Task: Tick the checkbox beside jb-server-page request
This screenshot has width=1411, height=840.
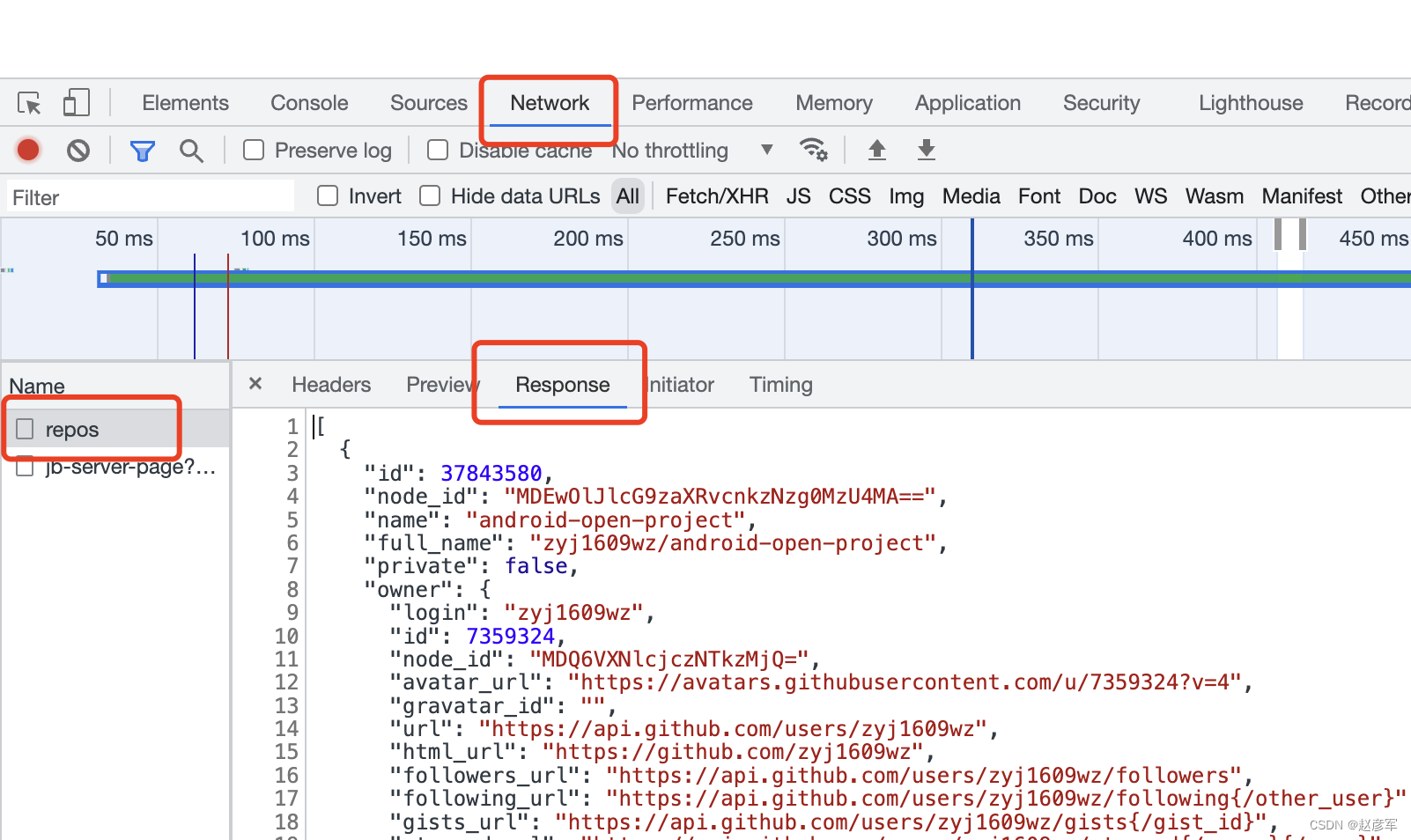Action: click(x=25, y=467)
